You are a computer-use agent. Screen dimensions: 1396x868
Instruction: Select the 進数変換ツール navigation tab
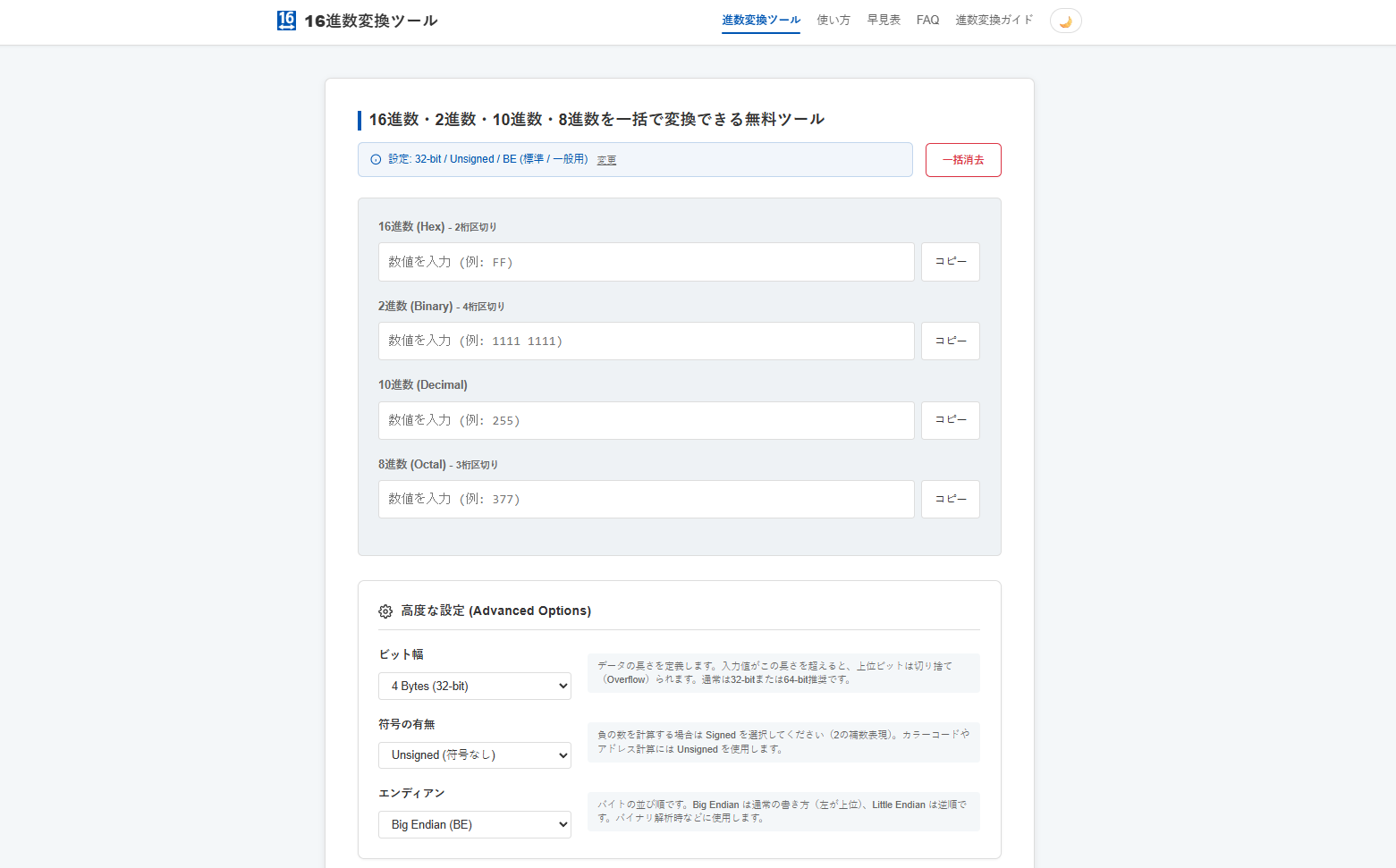point(761,19)
